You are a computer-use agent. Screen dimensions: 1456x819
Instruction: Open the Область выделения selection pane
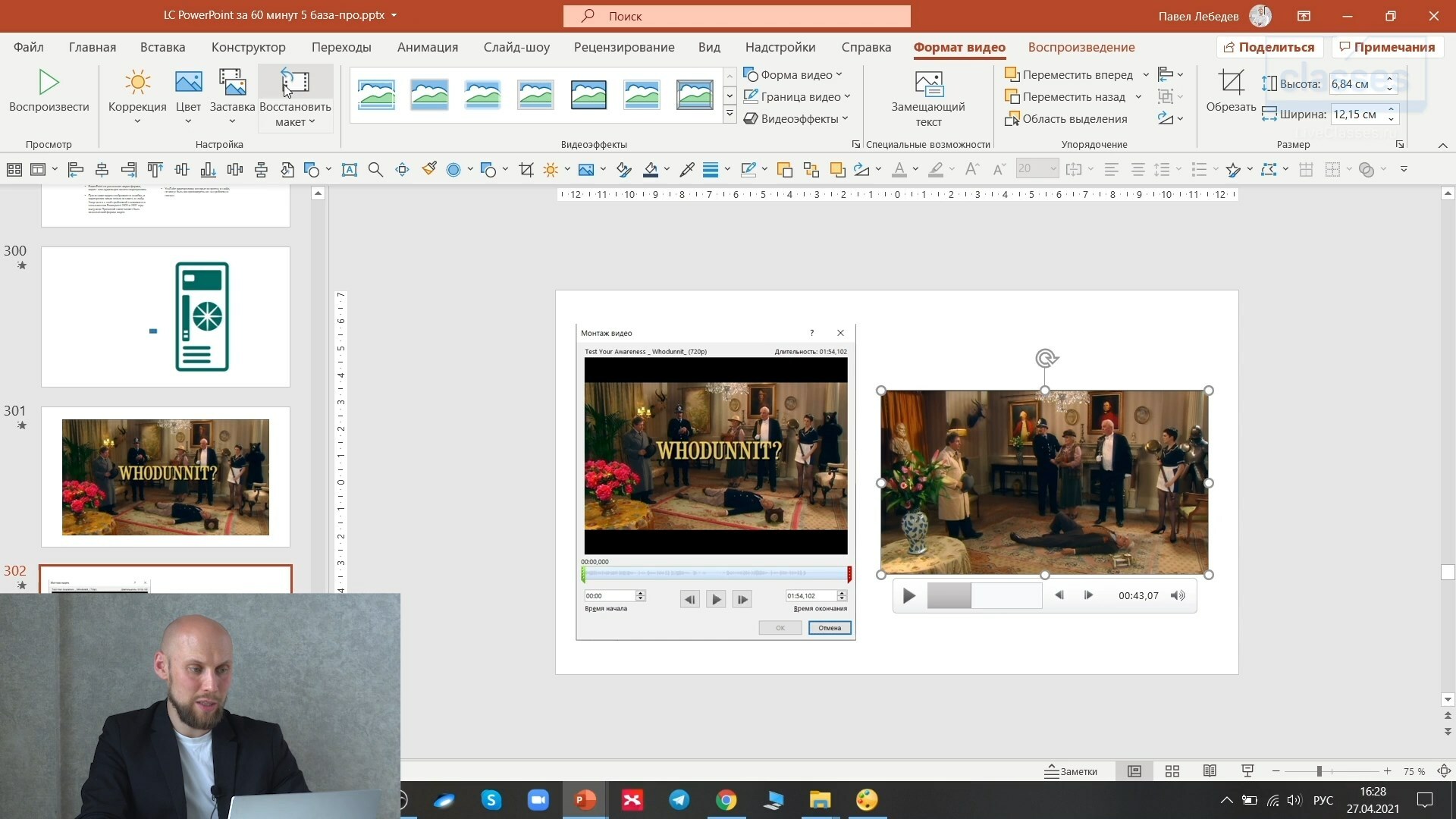(x=1065, y=118)
